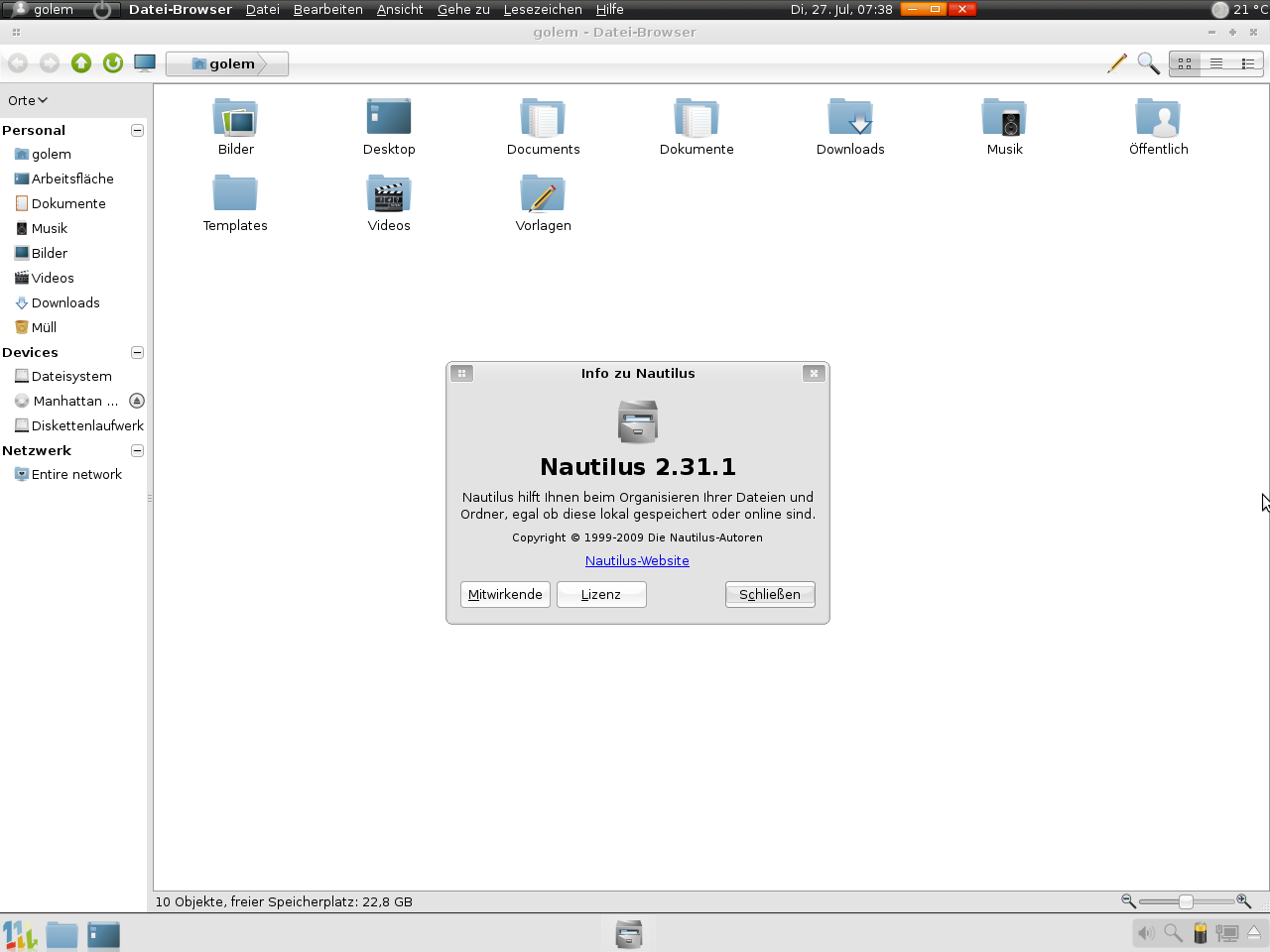Click the reload icon in the toolbar
1270x952 pixels.
pos(112,62)
